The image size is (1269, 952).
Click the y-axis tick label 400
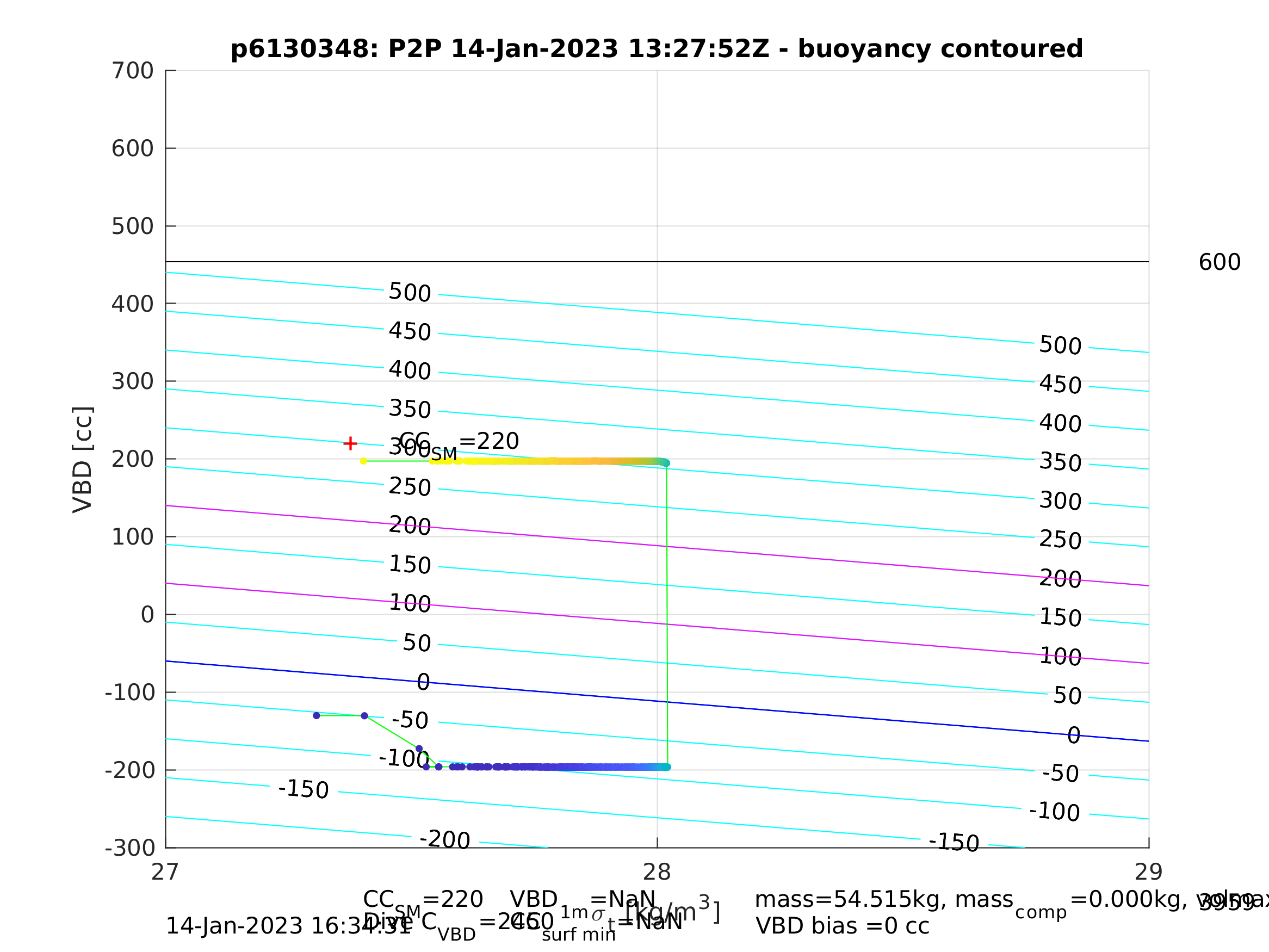133,304
